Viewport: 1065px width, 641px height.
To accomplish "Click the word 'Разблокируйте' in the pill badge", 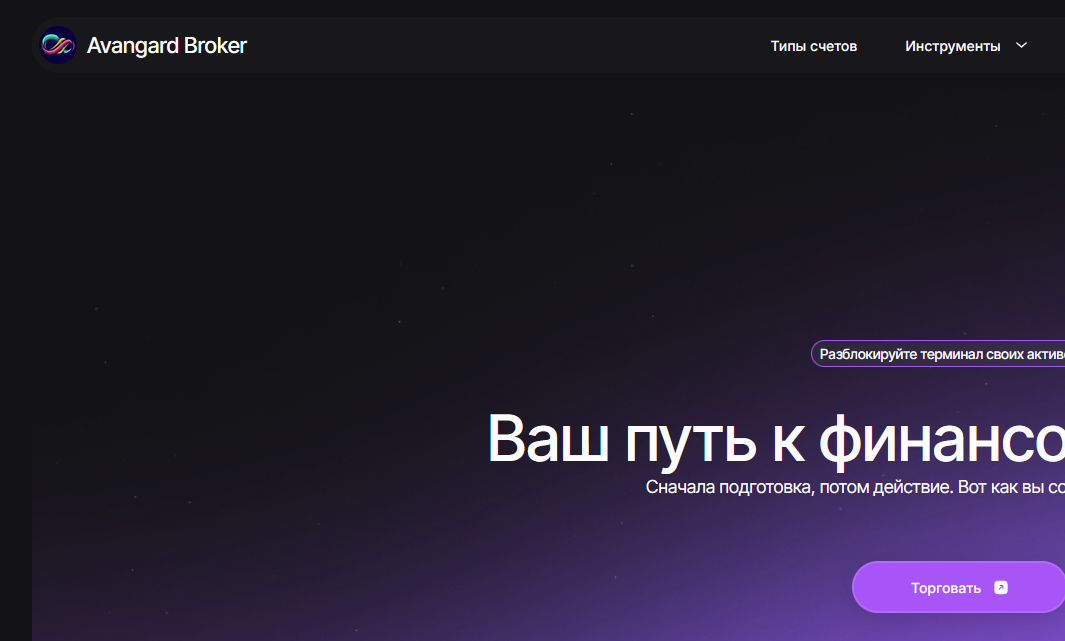I will 868,353.
